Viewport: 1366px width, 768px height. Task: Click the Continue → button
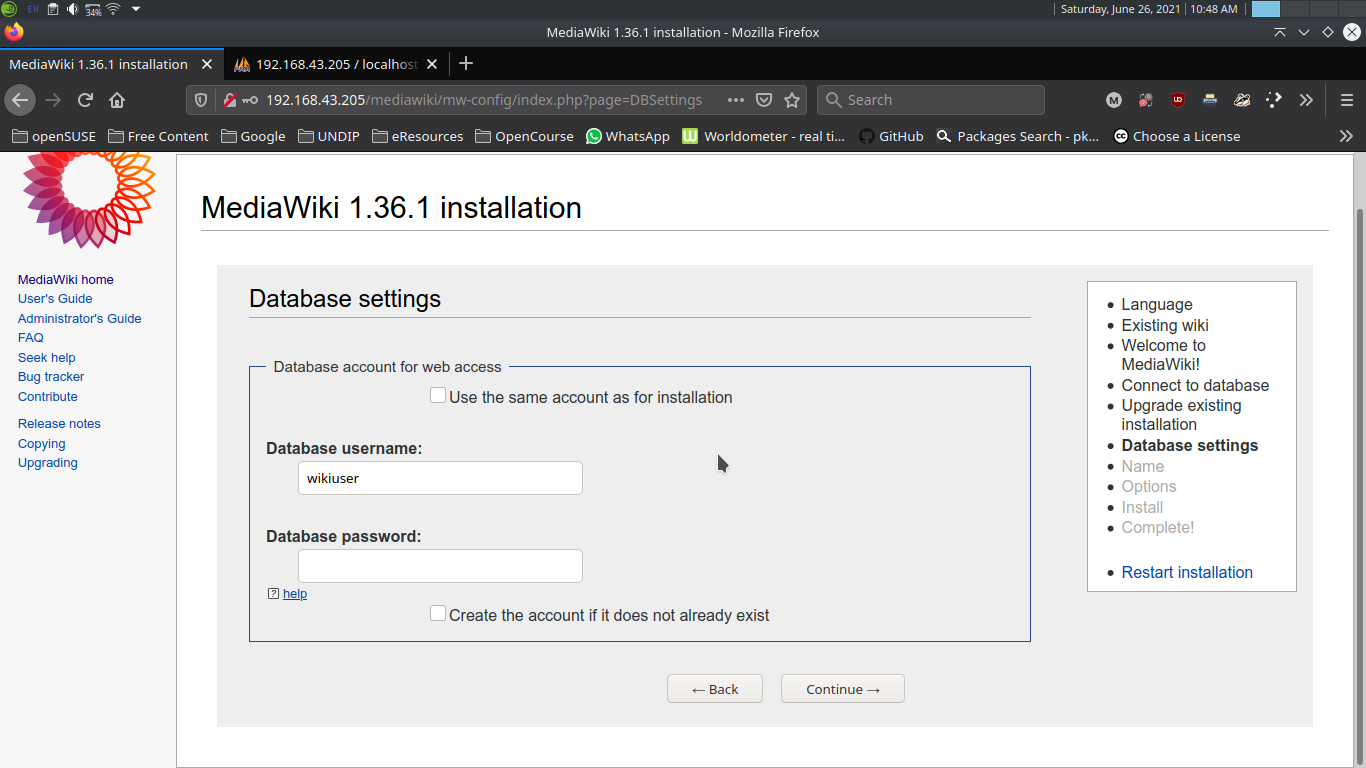tap(843, 689)
